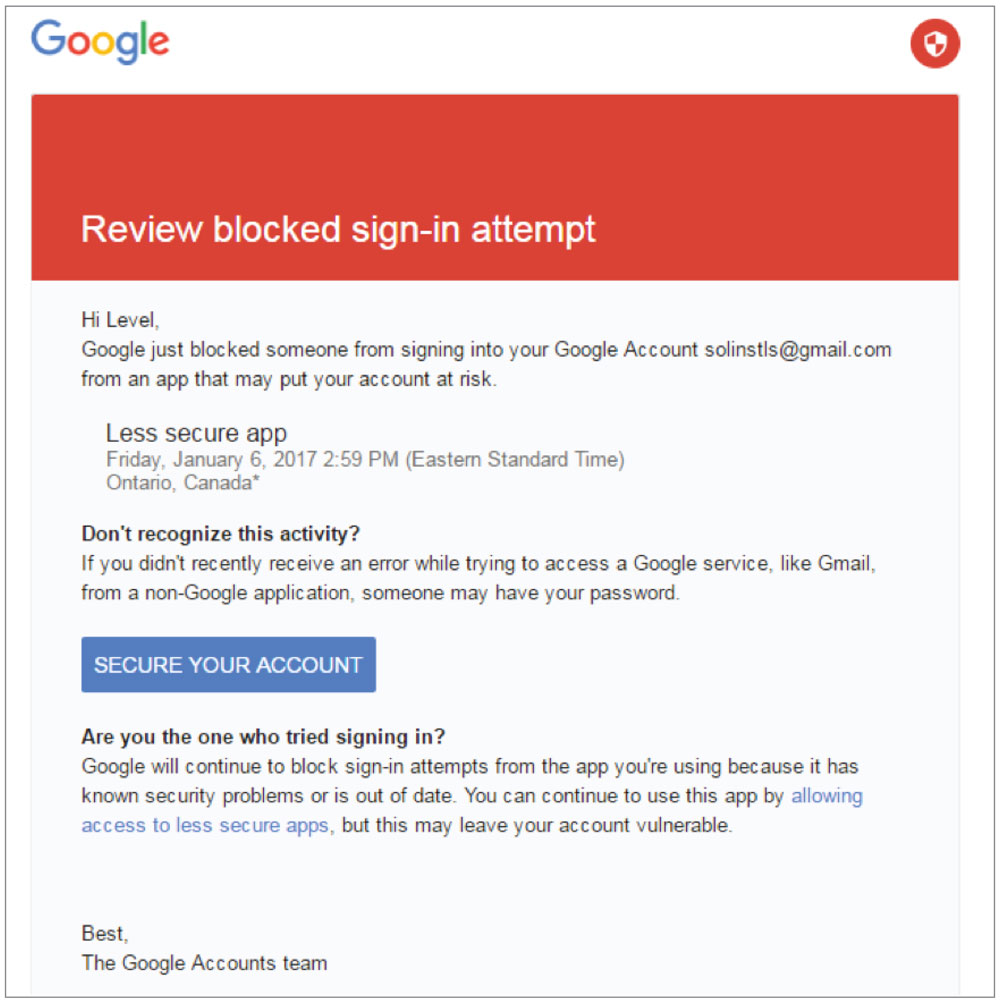Select the Are you the one who tried signing in heading
The height and width of the screenshot is (1002, 1000).
point(262,737)
